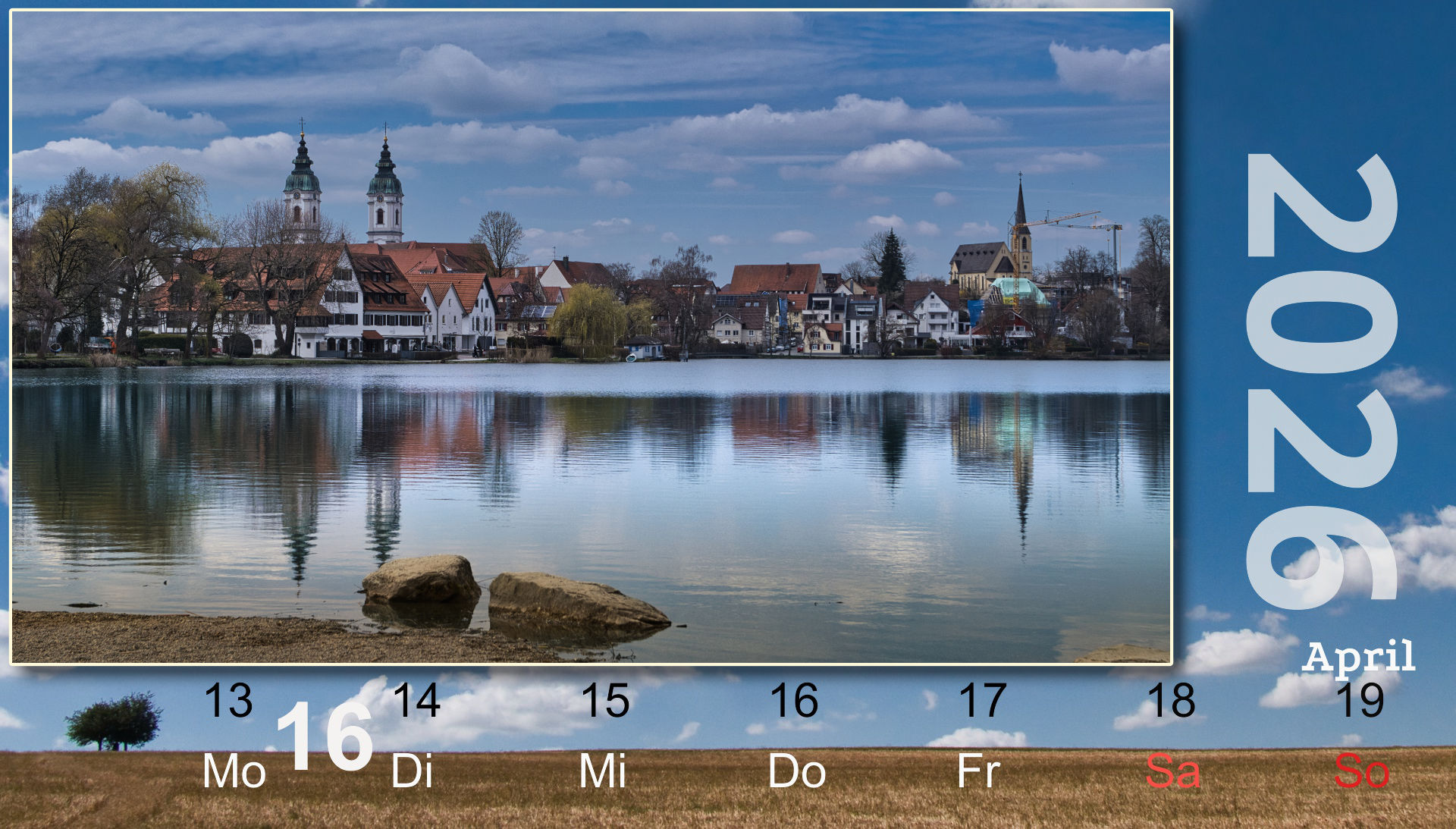Click the date number 17
The width and height of the screenshot is (1456, 829).
983,700
